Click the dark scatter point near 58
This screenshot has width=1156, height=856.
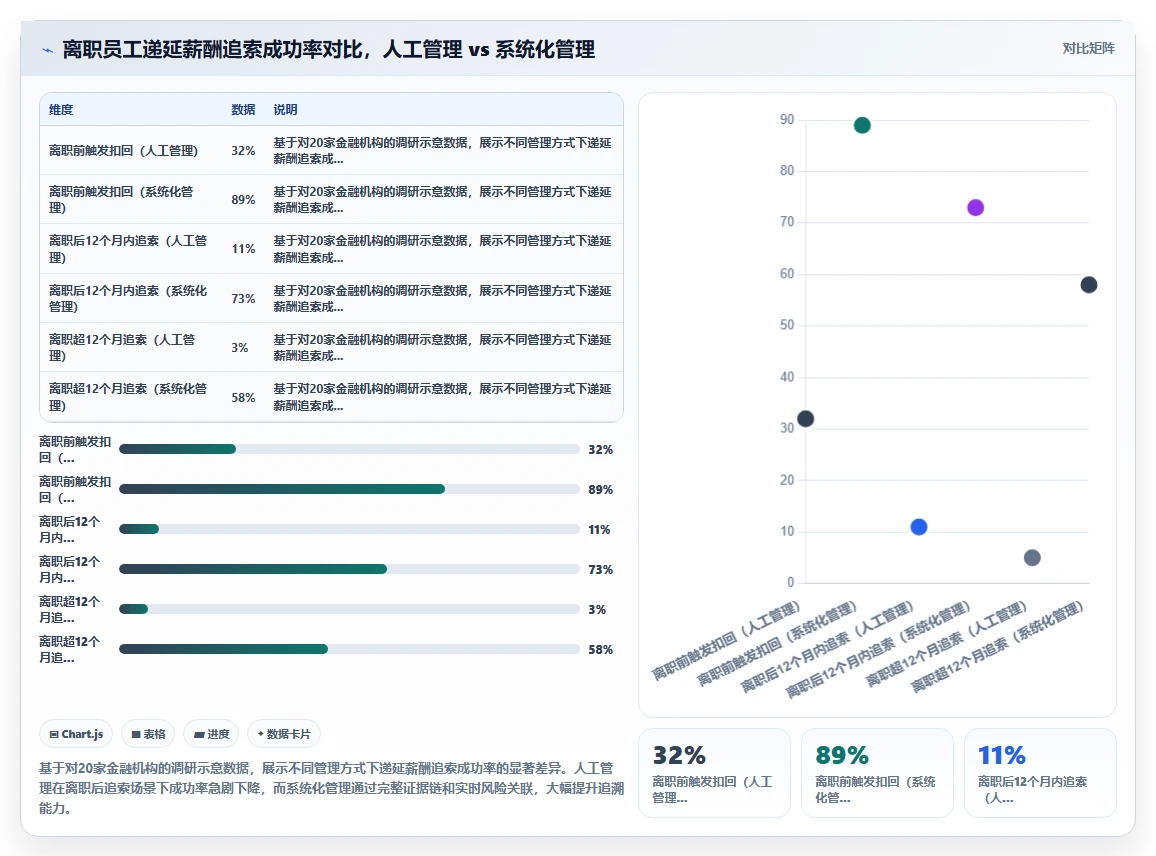coord(1089,285)
